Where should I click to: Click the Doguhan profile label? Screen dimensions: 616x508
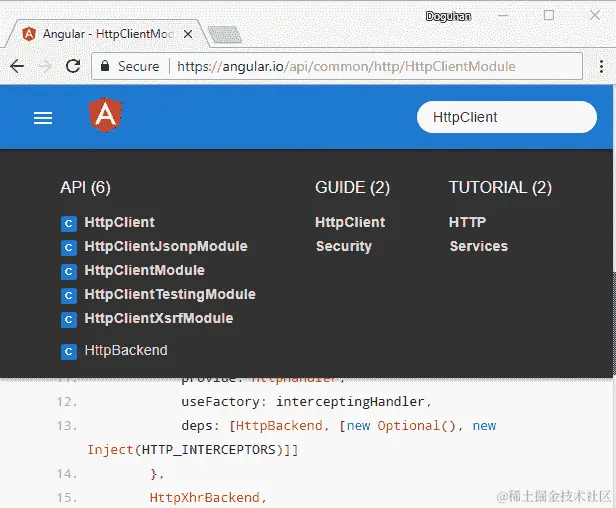click(448, 16)
